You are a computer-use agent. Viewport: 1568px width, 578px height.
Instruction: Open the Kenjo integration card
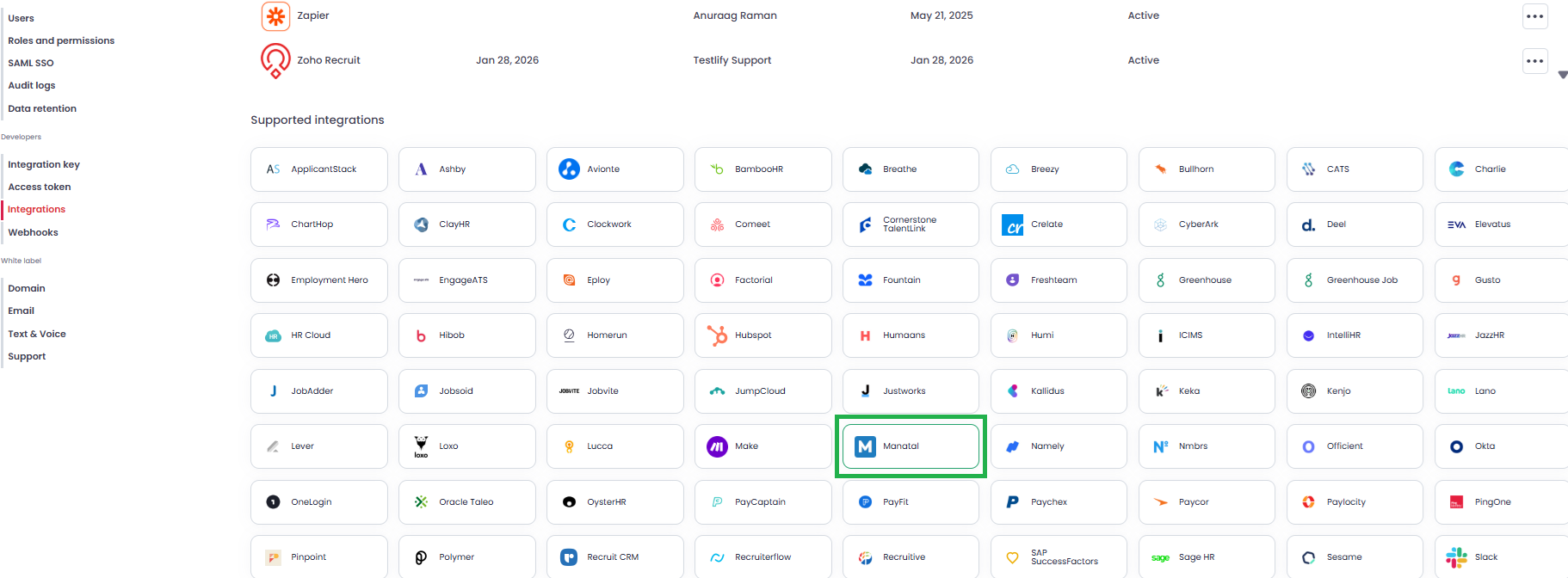1355,391
